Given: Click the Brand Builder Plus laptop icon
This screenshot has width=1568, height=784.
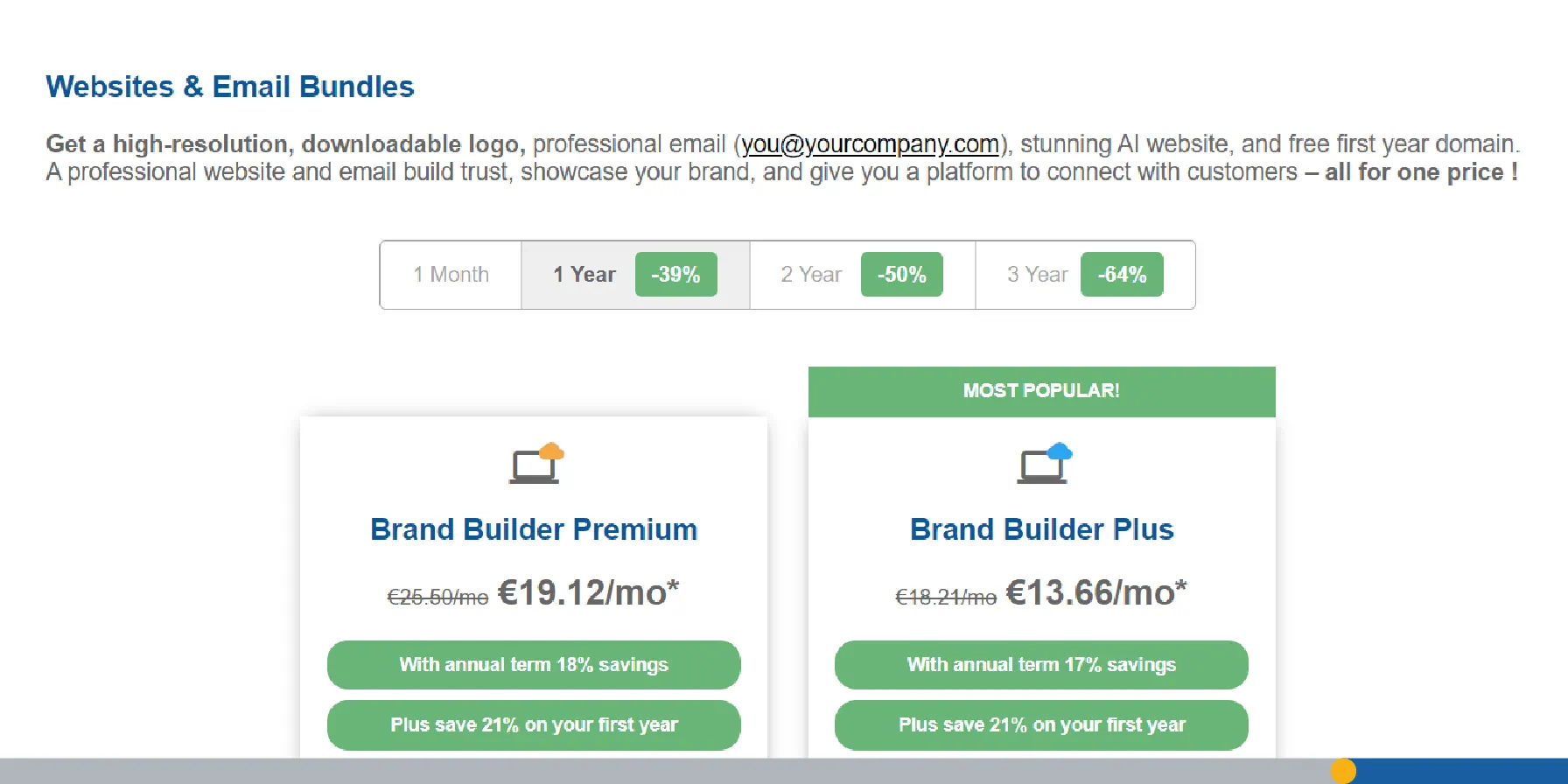Looking at the screenshot, I should tap(1043, 464).
